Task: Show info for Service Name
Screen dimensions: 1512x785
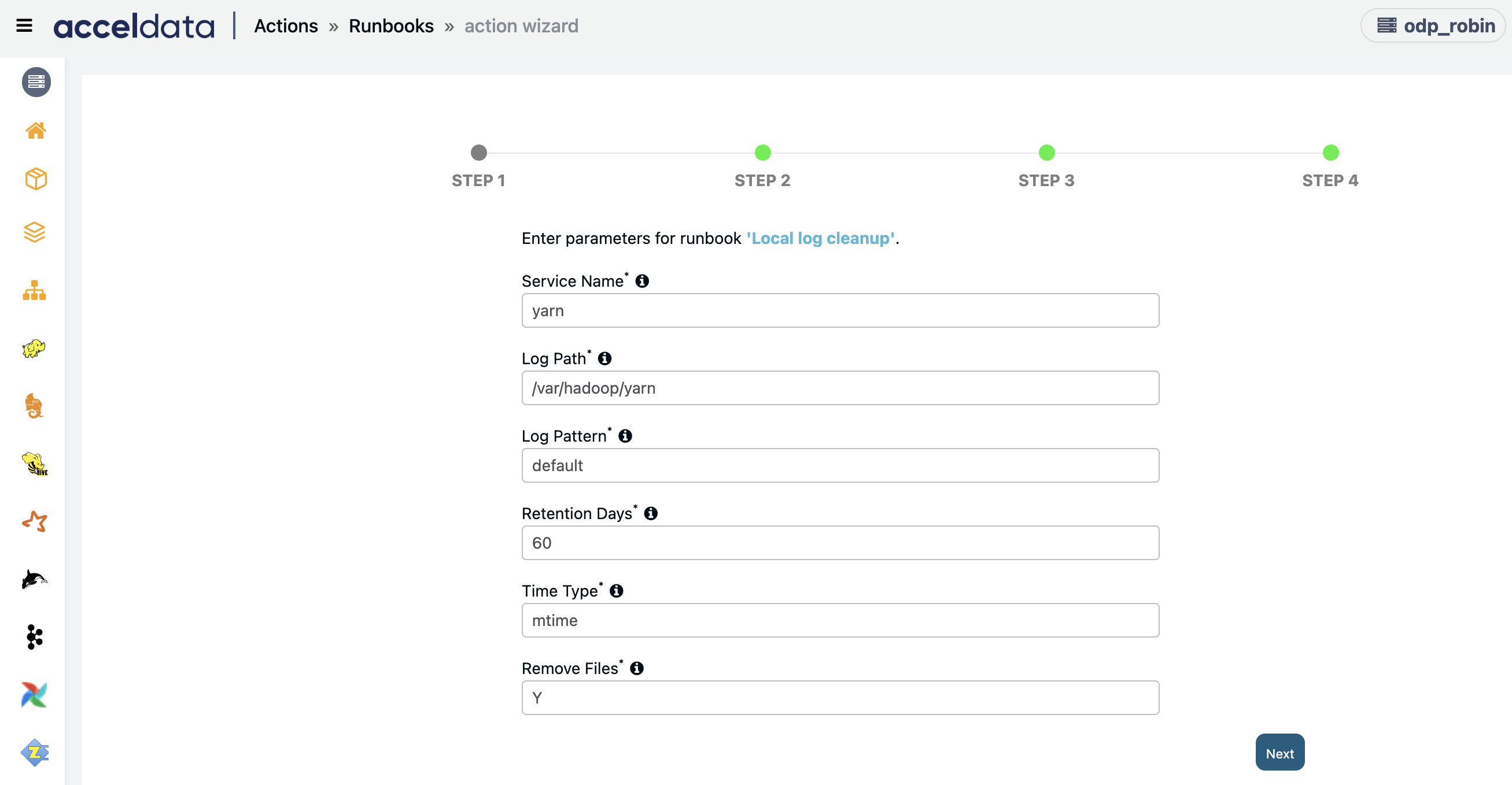Action: 642,281
